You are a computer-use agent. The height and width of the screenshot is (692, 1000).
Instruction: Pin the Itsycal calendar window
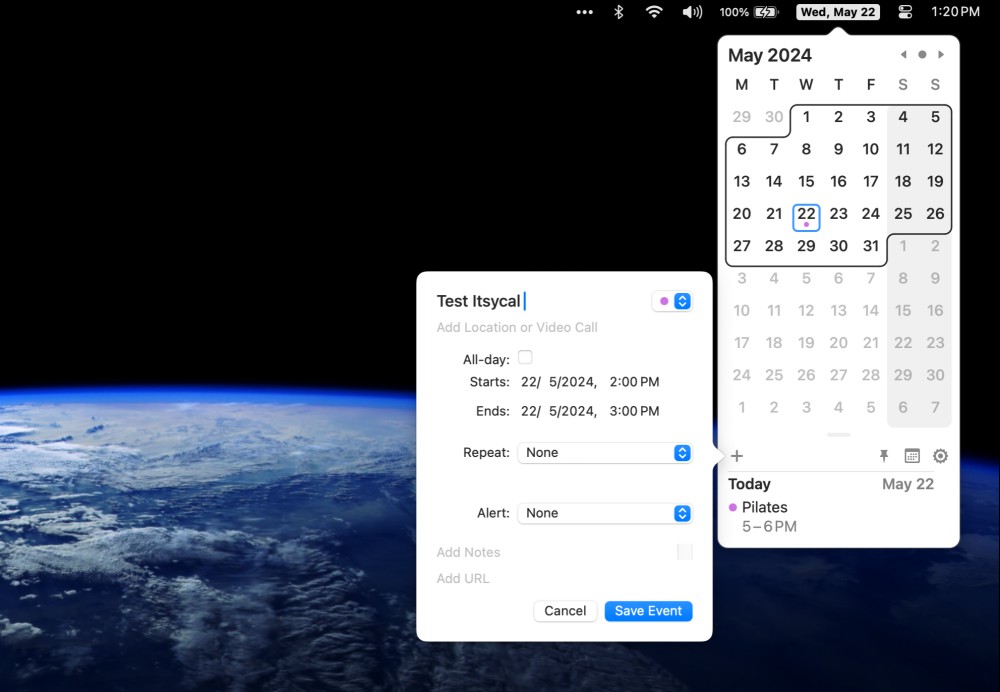884,456
